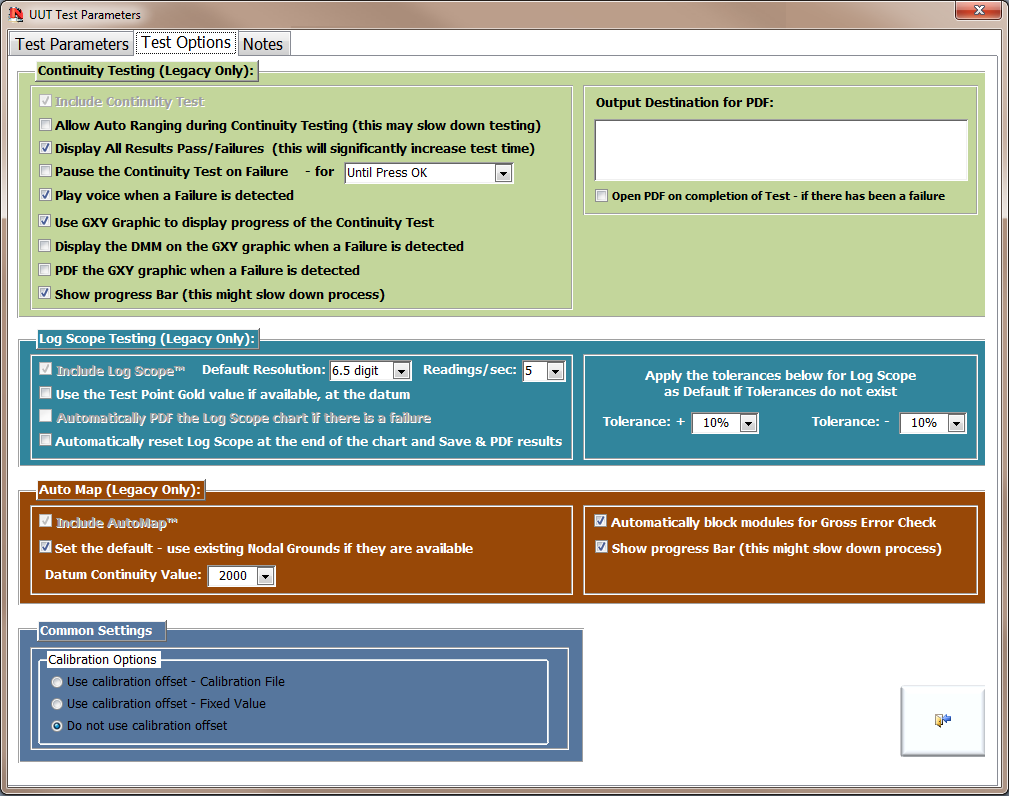Expand the Datum Continuity Value dropdown

[x=265, y=577]
